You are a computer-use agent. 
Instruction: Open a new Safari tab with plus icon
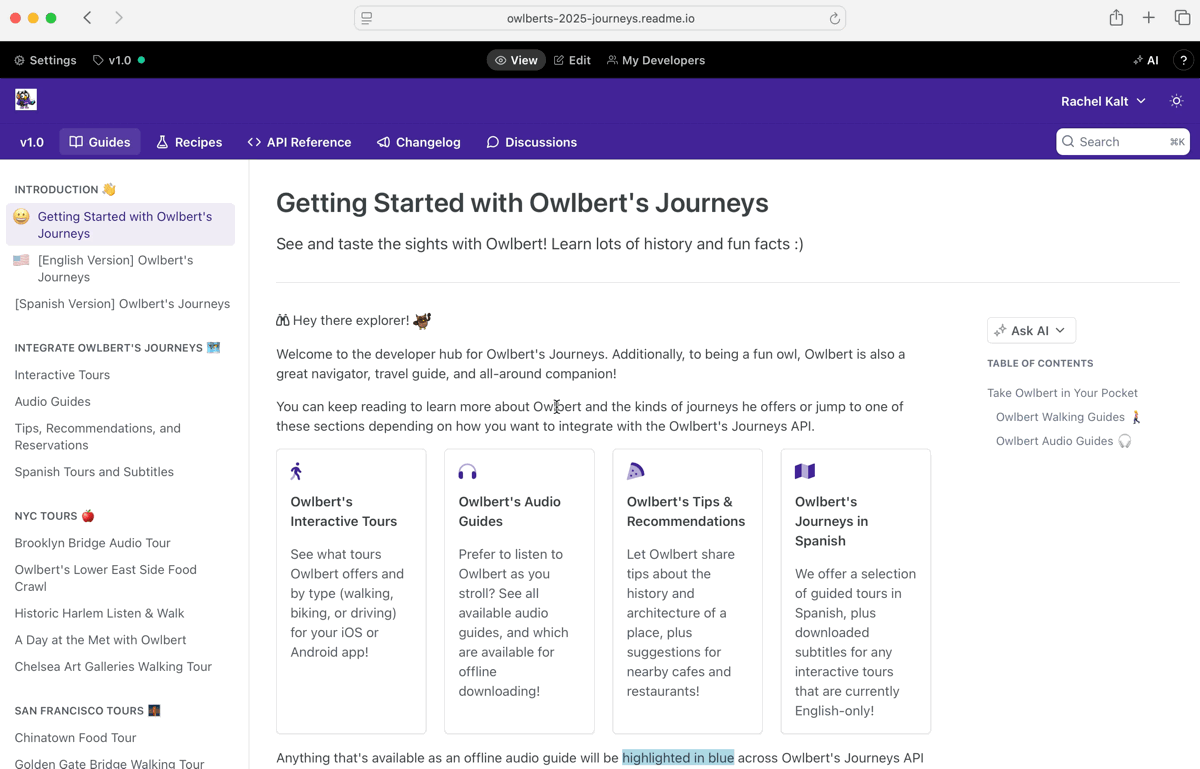[x=1149, y=18]
